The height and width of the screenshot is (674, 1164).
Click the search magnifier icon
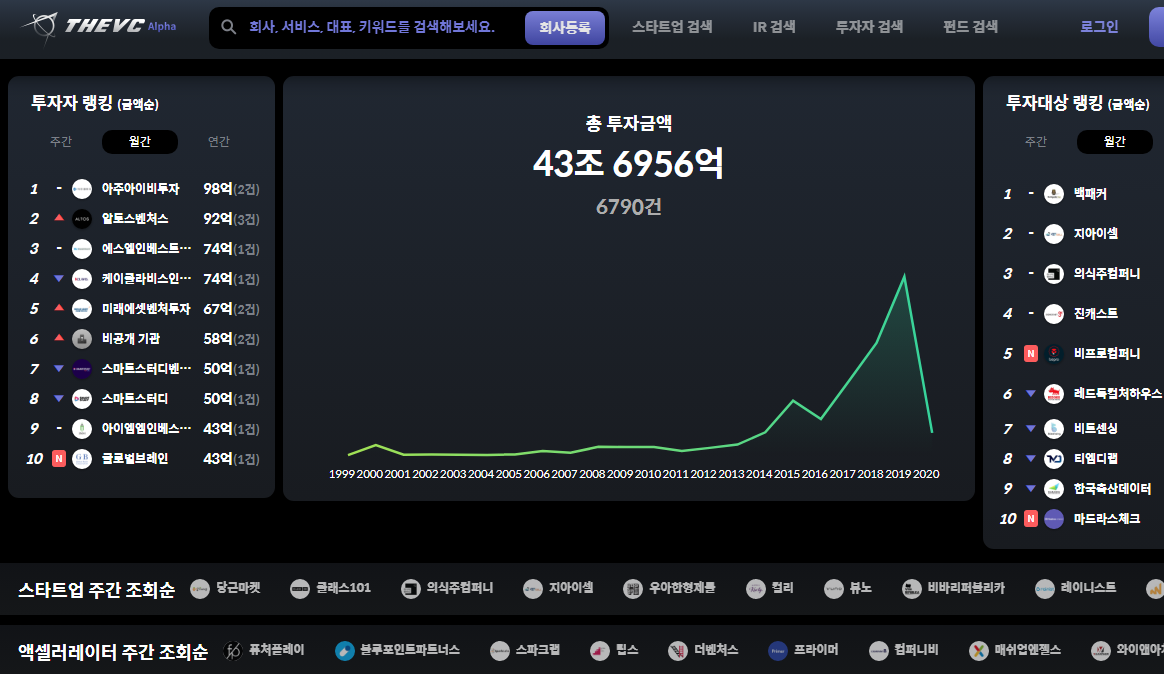tap(229, 27)
